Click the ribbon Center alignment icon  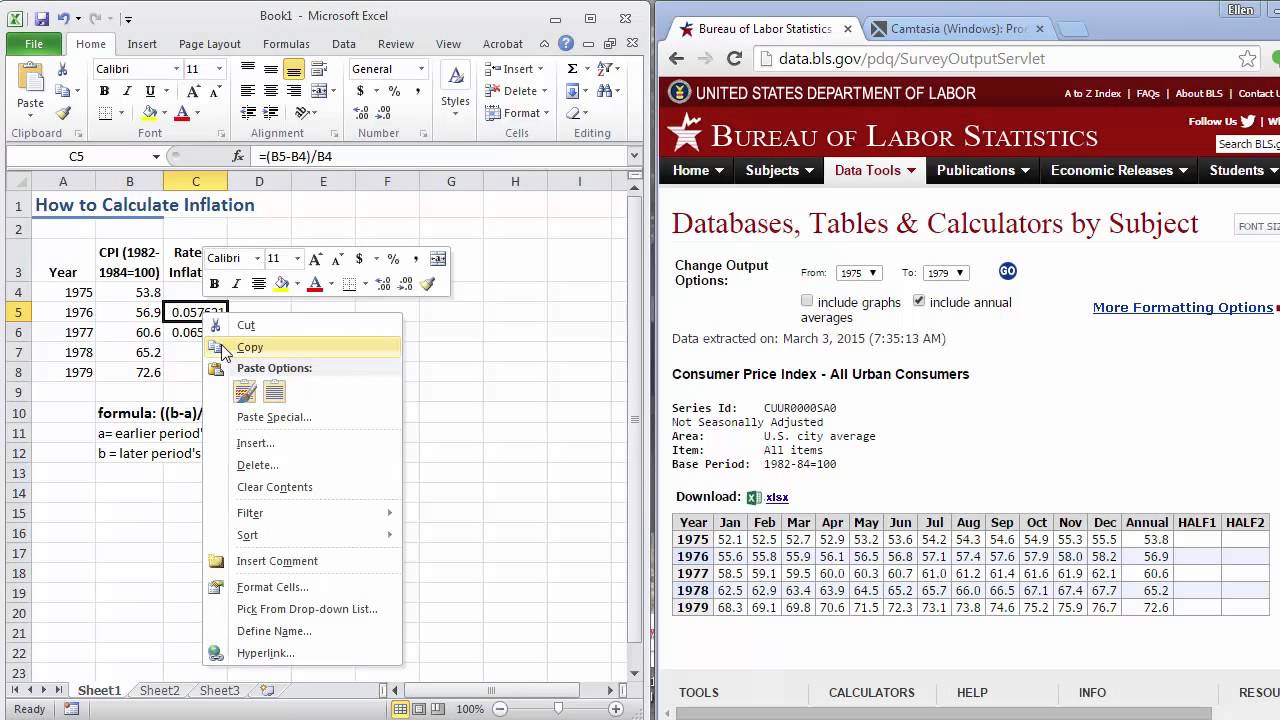tap(270, 91)
